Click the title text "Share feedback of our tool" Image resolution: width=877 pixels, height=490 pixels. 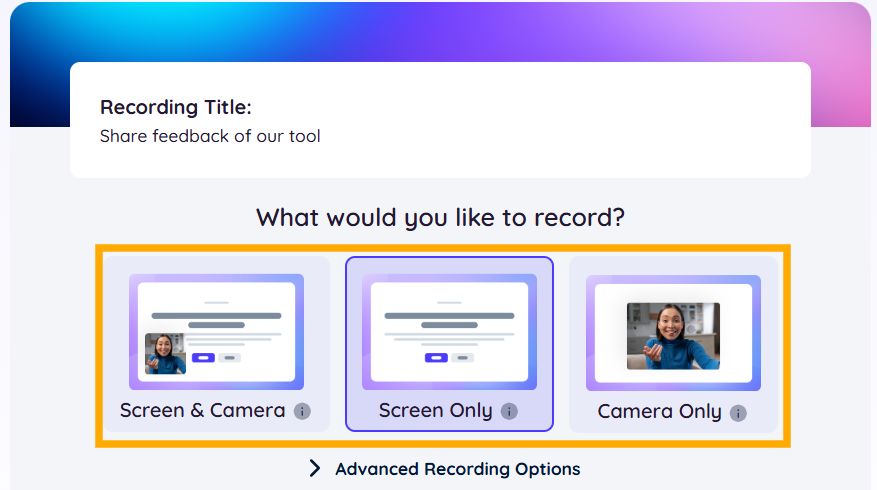(210, 136)
